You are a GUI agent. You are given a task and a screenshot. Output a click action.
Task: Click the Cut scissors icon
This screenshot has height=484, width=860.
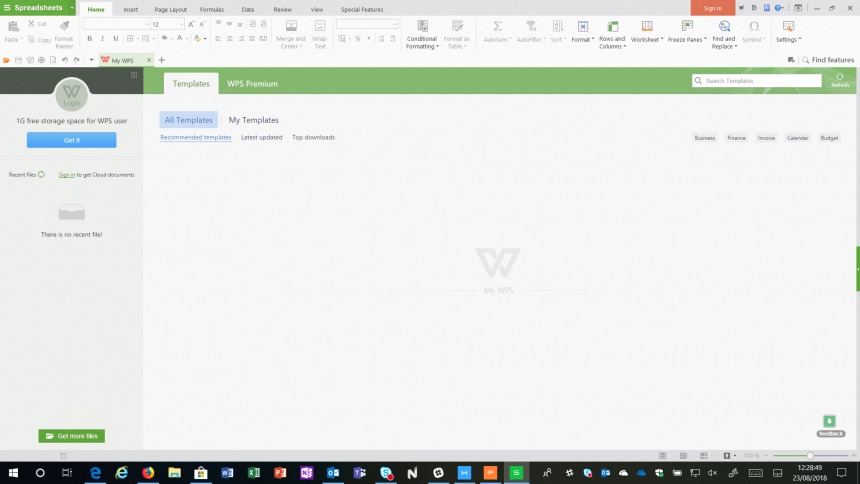click(31, 24)
